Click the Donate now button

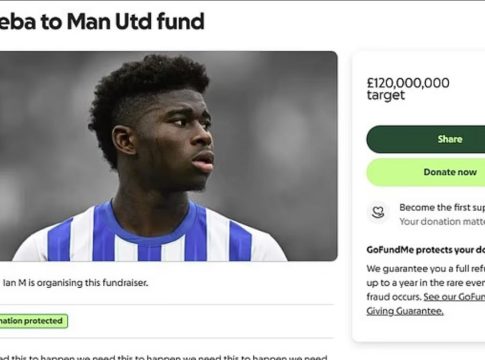pyautogui.click(x=426, y=172)
